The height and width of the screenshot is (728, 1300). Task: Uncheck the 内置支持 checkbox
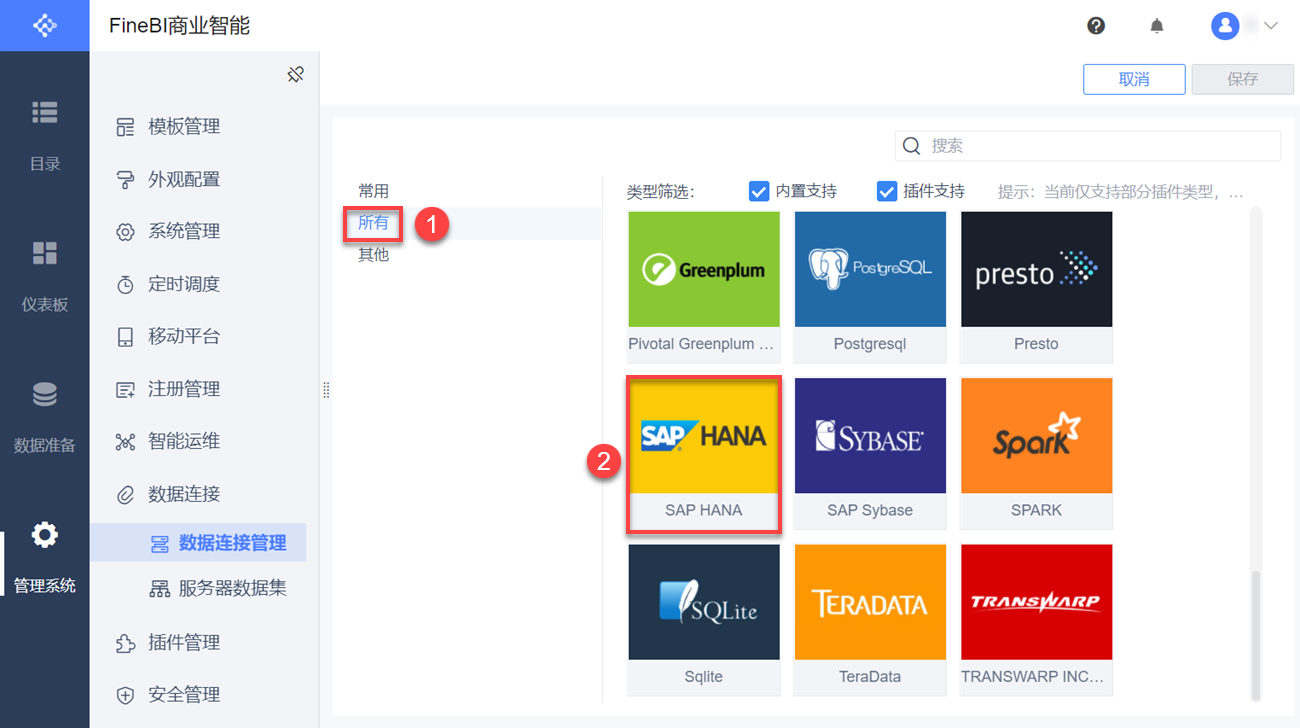[x=759, y=191]
